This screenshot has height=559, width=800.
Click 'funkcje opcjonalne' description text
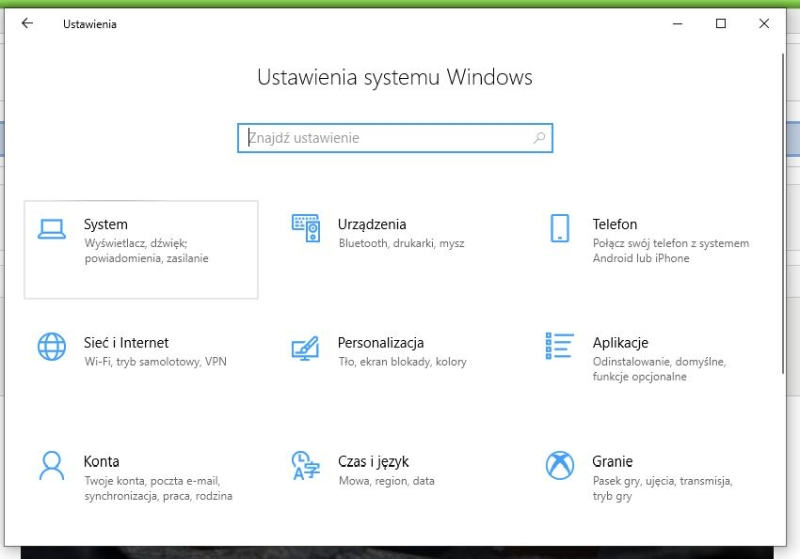click(x=639, y=376)
